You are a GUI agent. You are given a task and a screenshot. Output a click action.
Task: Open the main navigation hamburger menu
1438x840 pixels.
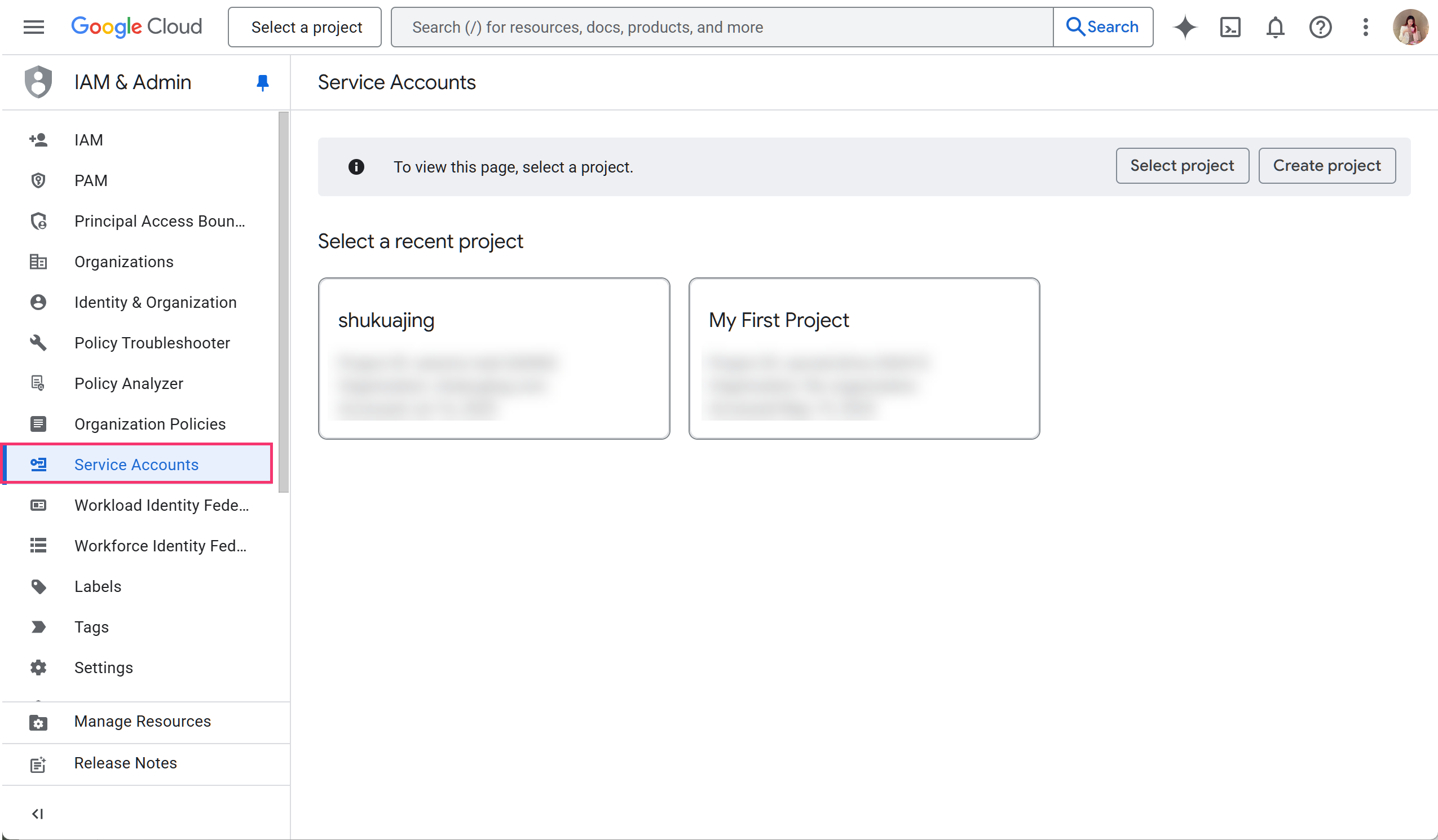click(x=34, y=27)
